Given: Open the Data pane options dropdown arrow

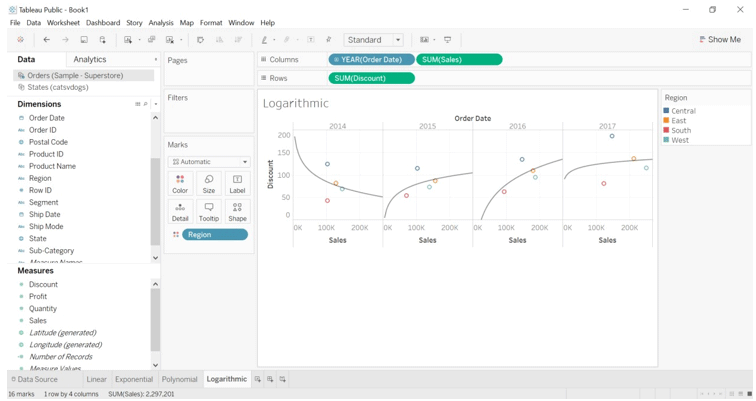Looking at the screenshot, I should [156, 60].
